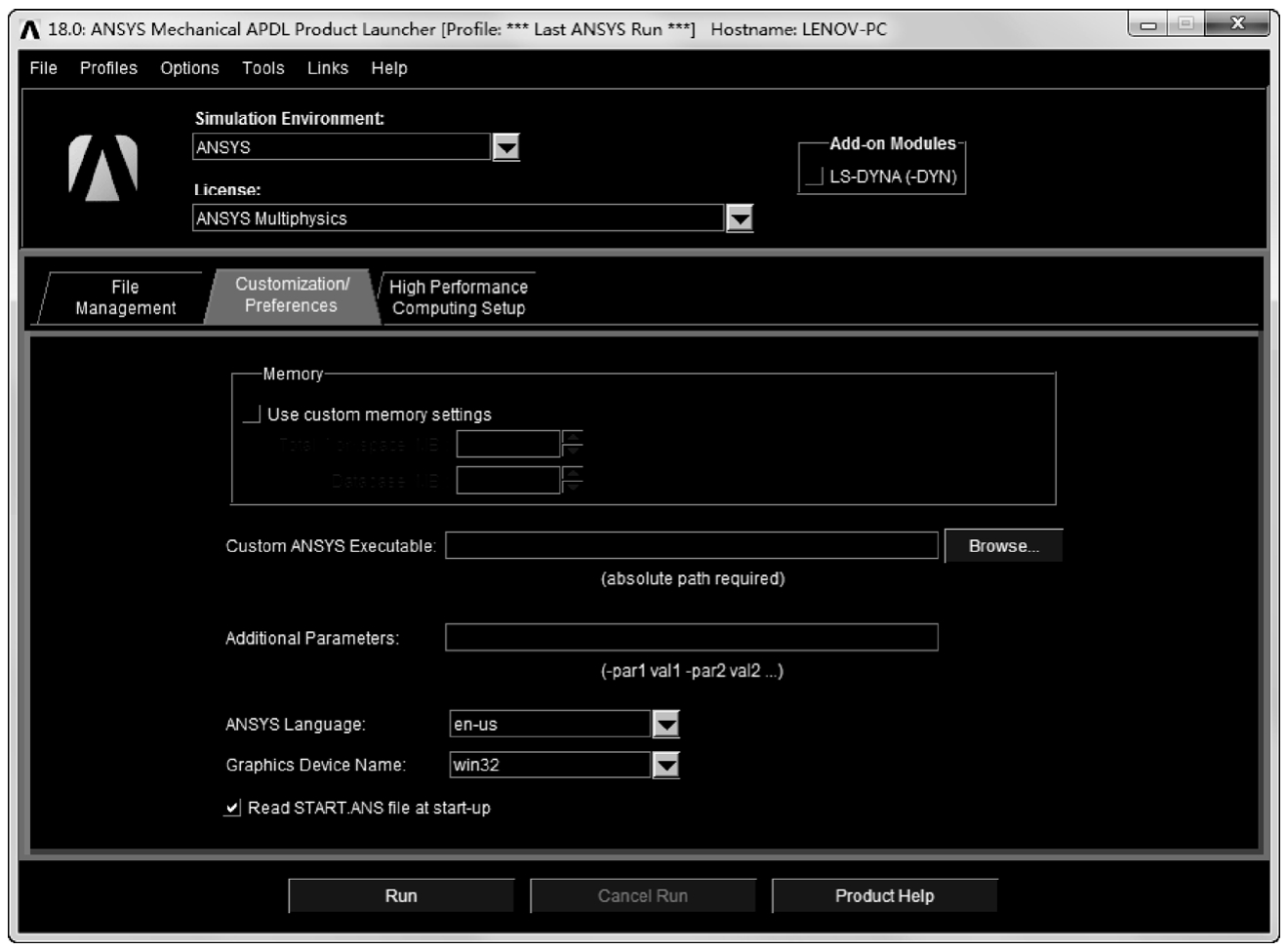Minimize the launcher window
Viewport: 1288px width, 950px height.
tap(1149, 23)
